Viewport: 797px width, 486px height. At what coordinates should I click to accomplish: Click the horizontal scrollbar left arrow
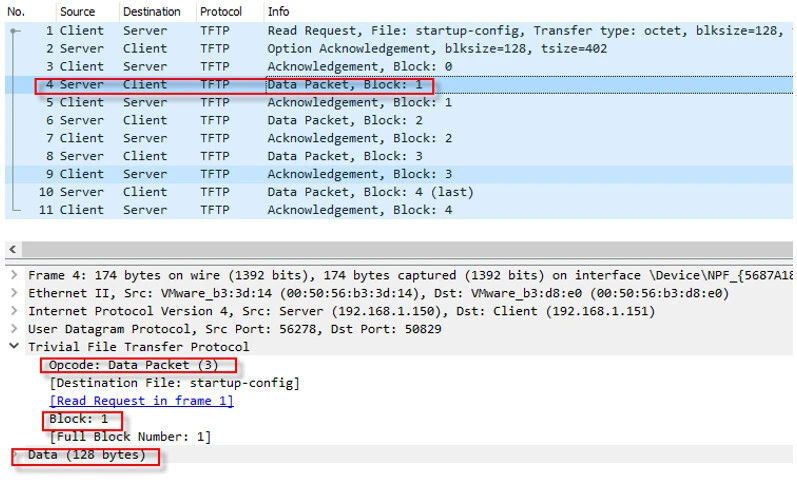[12, 249]
